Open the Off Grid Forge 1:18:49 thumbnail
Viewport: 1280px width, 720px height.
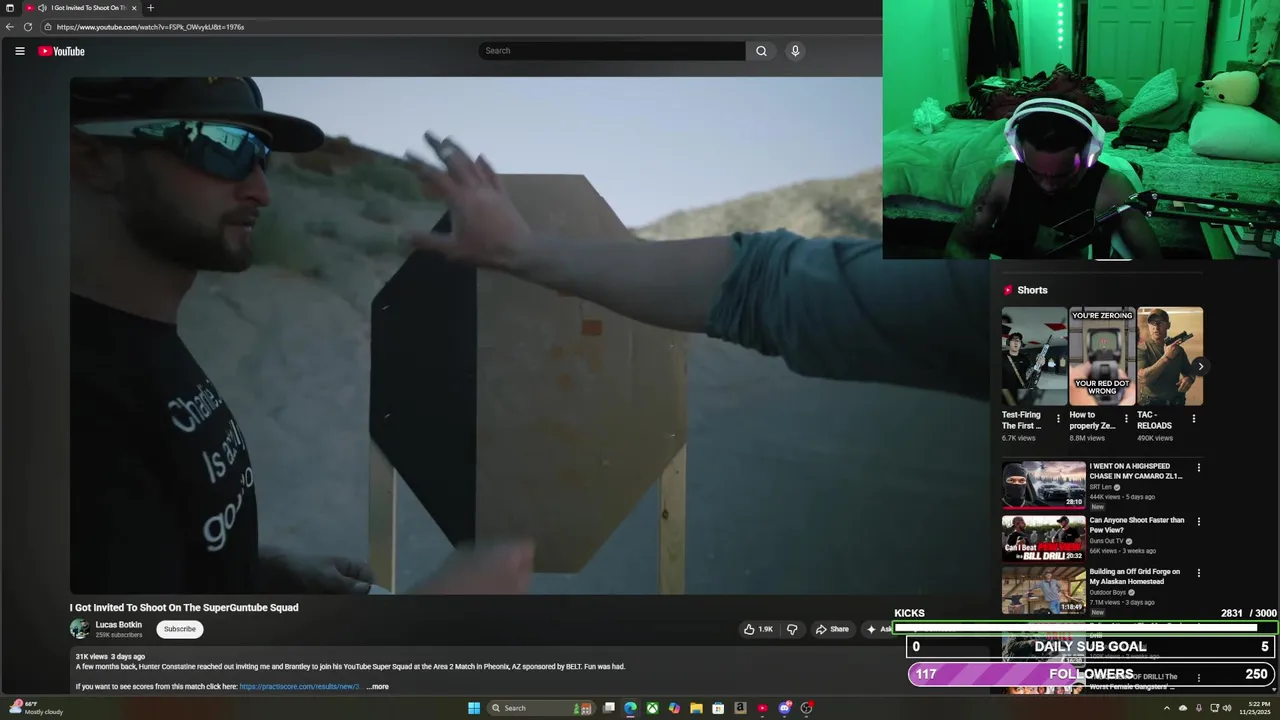1044,590
